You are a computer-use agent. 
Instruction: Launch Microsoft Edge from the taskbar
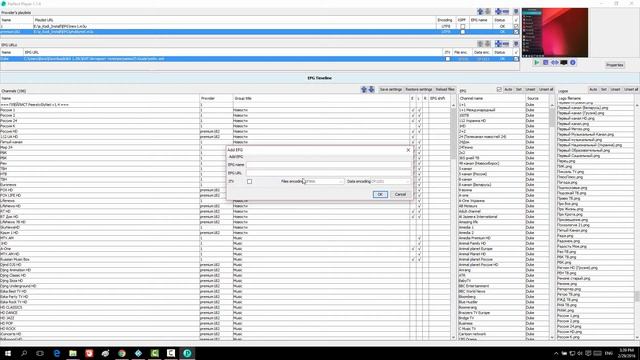[x=57, y=353]
